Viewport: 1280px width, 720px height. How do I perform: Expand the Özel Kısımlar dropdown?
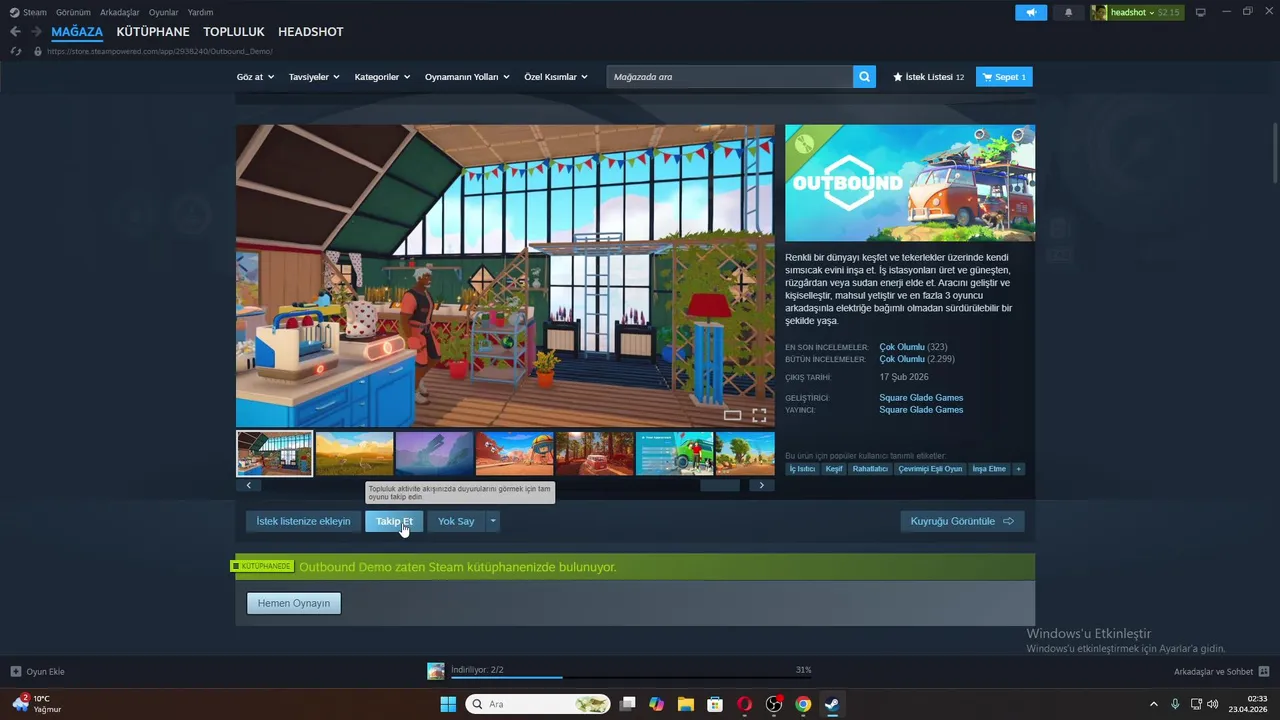tap(556, 77)
